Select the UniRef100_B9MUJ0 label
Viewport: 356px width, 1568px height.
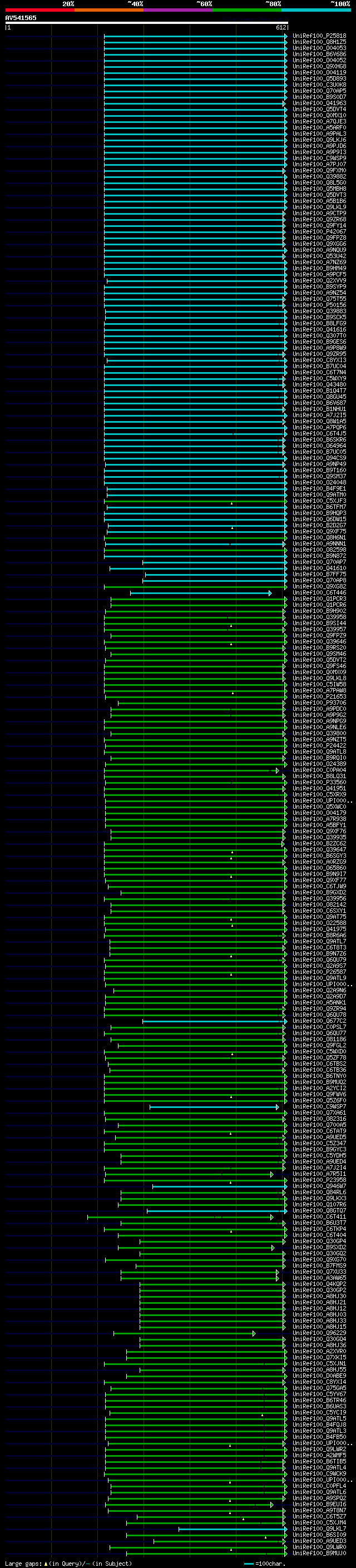[x=319, y=1553]
